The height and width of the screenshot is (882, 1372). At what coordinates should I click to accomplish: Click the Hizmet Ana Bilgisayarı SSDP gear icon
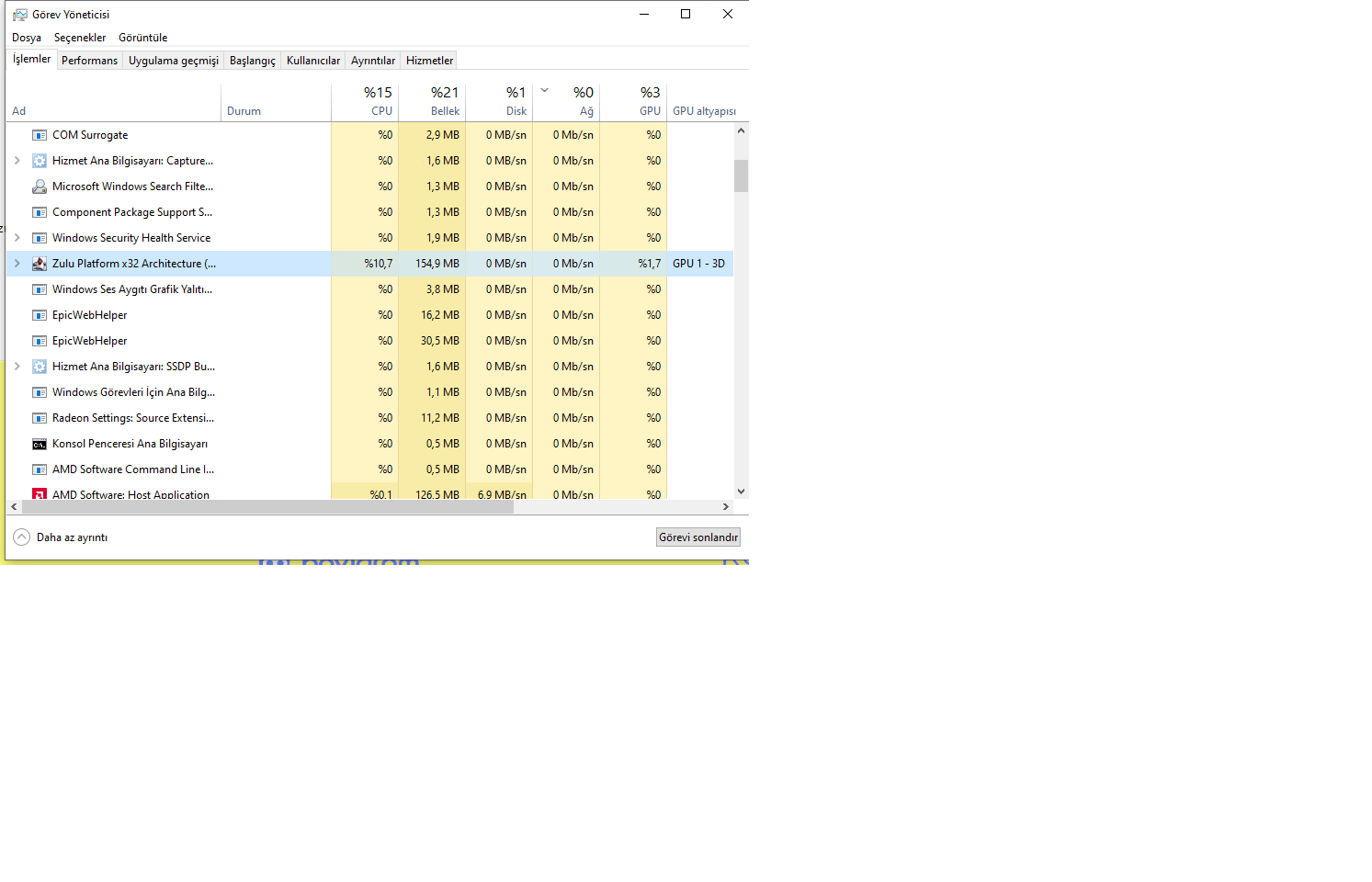40,367
